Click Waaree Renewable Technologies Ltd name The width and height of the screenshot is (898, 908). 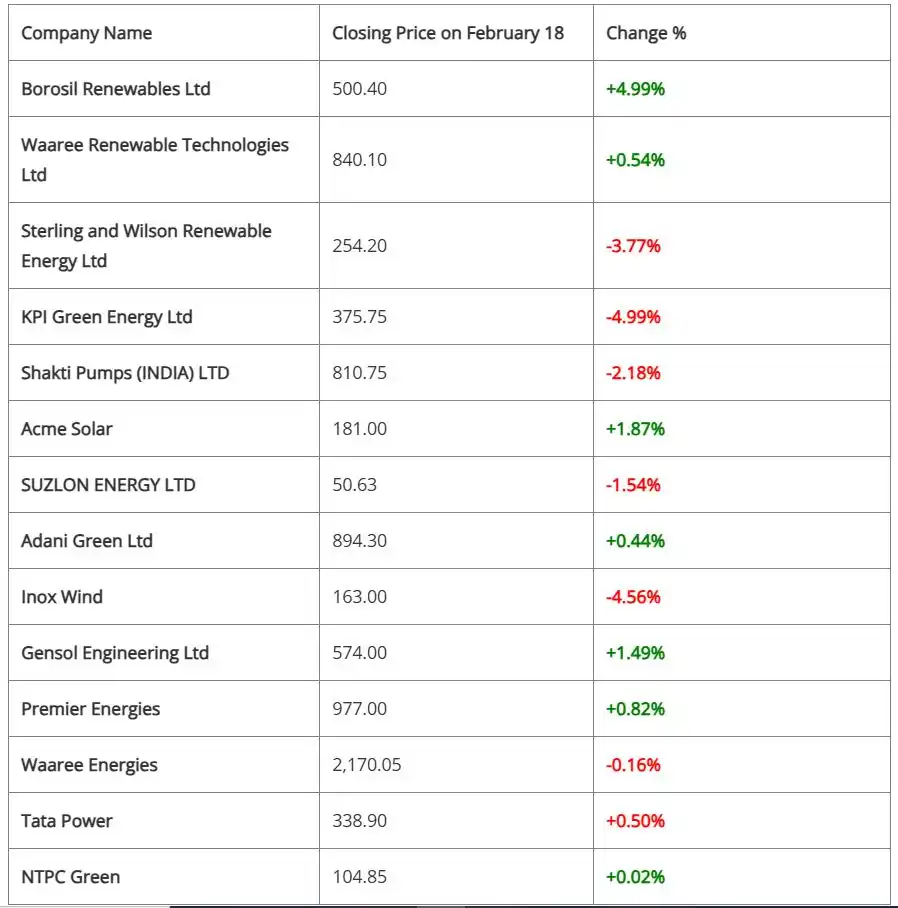[x=155, y=159]
